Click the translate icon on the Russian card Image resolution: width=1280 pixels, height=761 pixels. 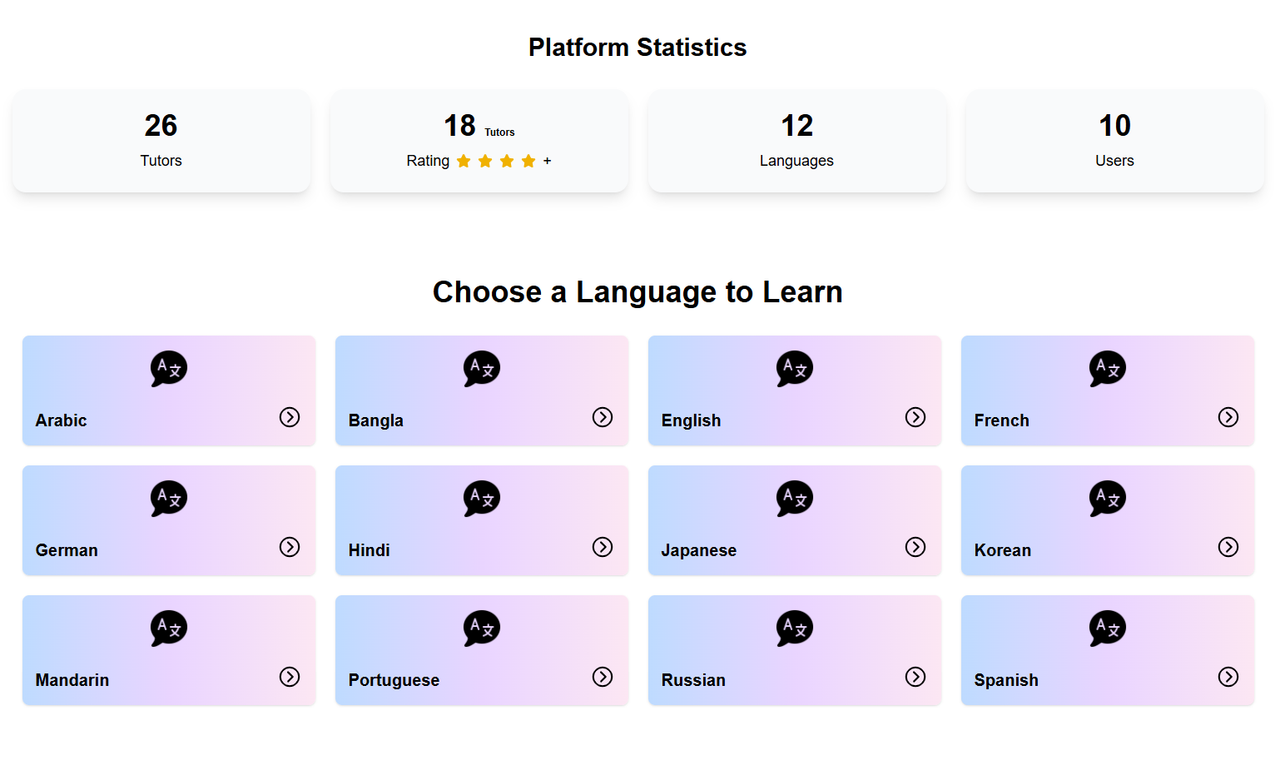click(795, 629)
